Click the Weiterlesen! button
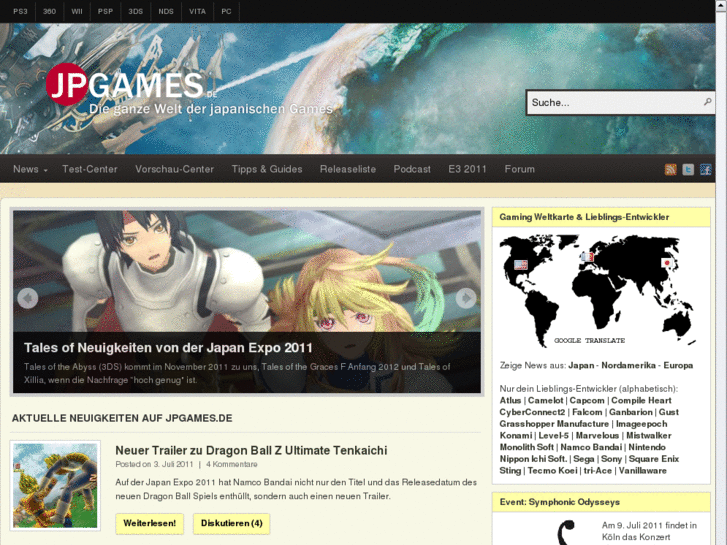Screen dimensions: 727x545 point(149,523)
